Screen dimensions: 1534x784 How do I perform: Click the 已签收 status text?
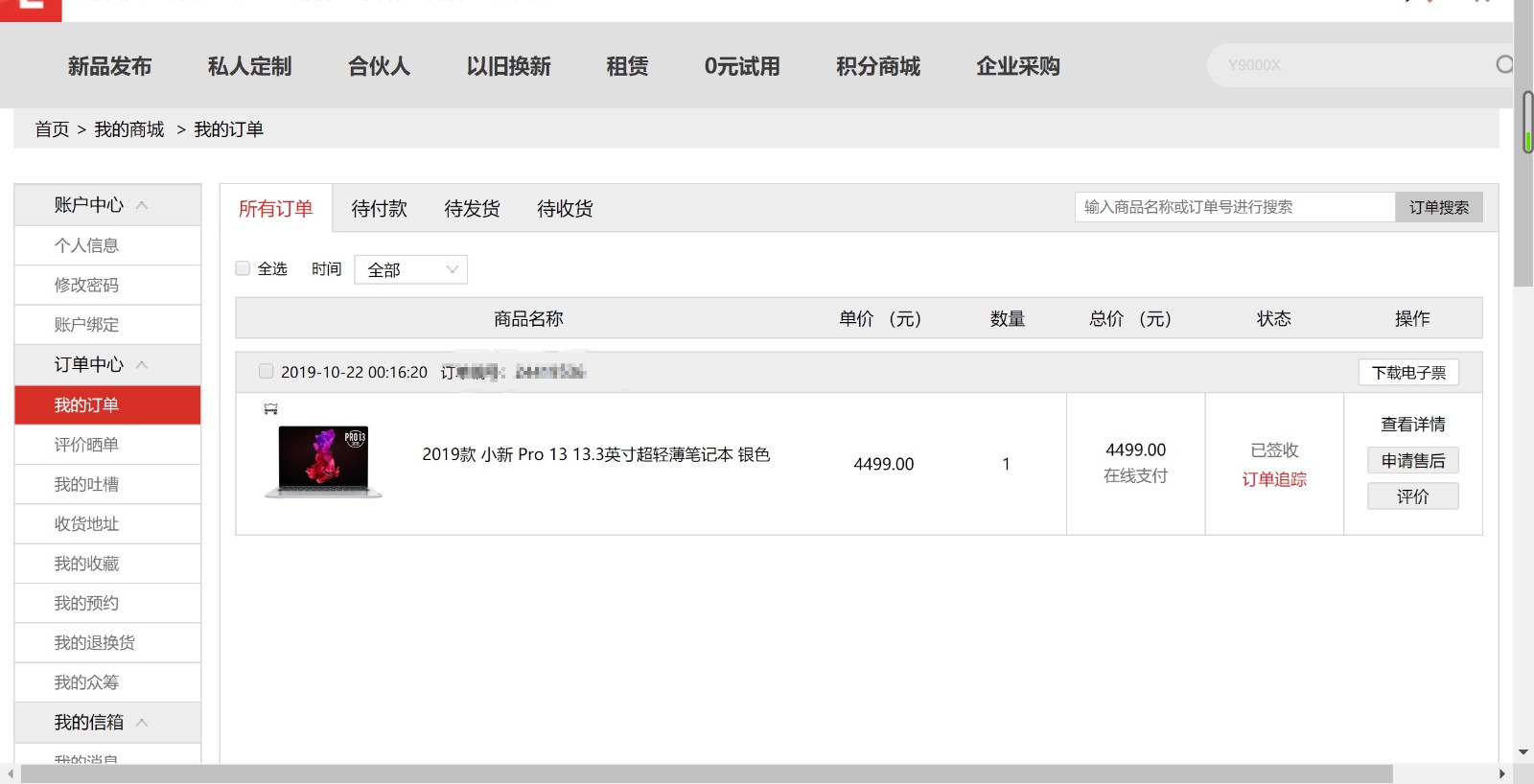(x=1274, y=450)
